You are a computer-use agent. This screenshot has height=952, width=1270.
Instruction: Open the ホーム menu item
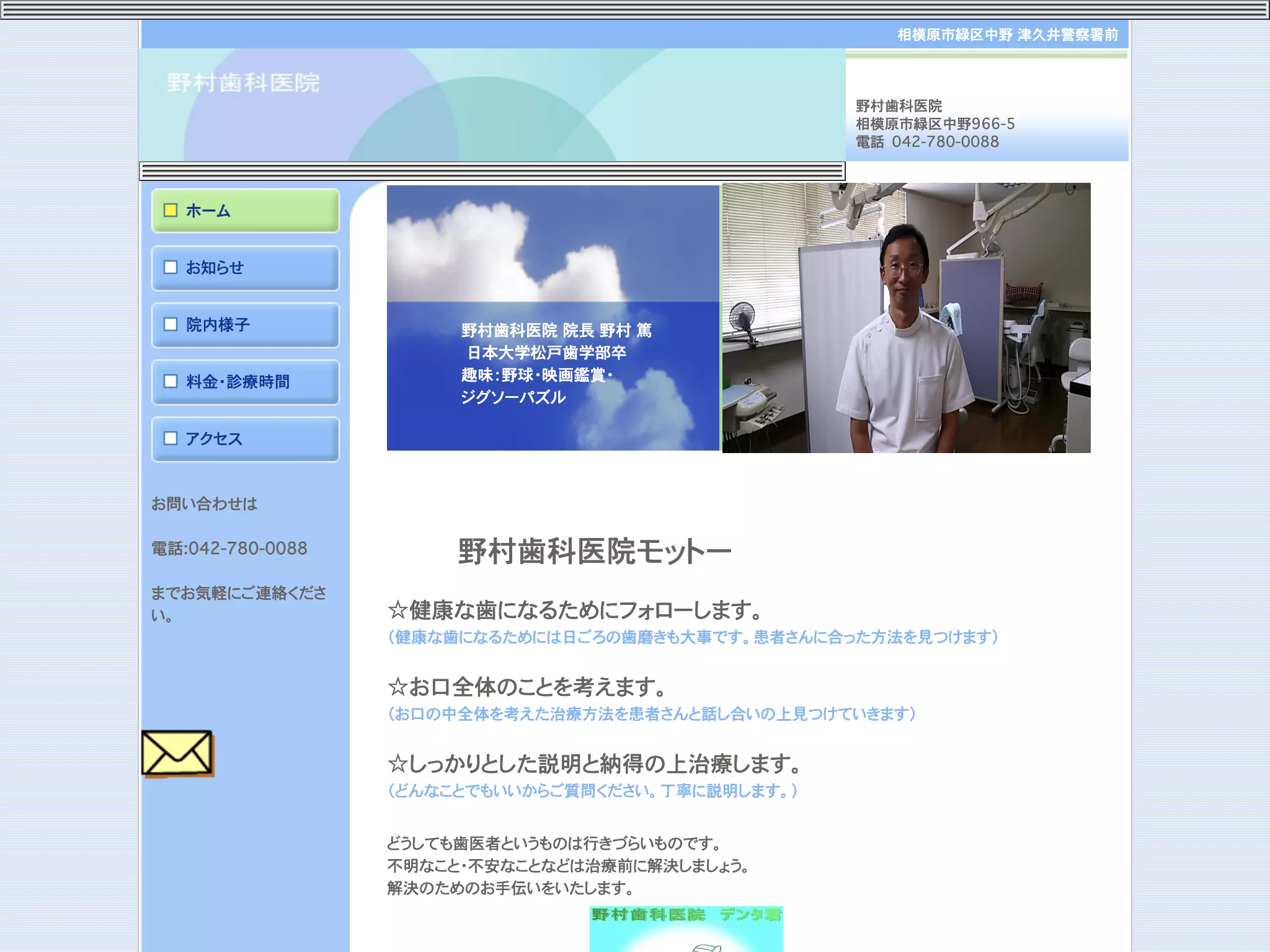tap(246, 211)
